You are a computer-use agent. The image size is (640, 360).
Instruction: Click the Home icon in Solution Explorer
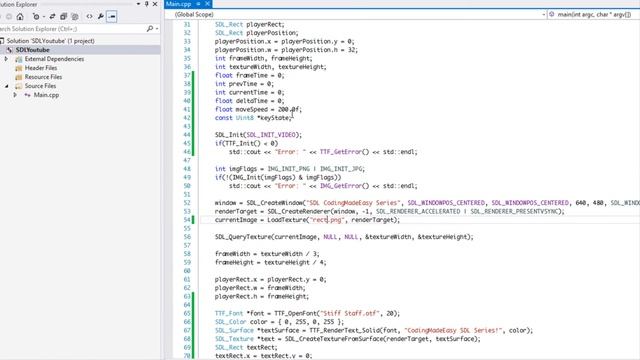click(x=20, y=17)
